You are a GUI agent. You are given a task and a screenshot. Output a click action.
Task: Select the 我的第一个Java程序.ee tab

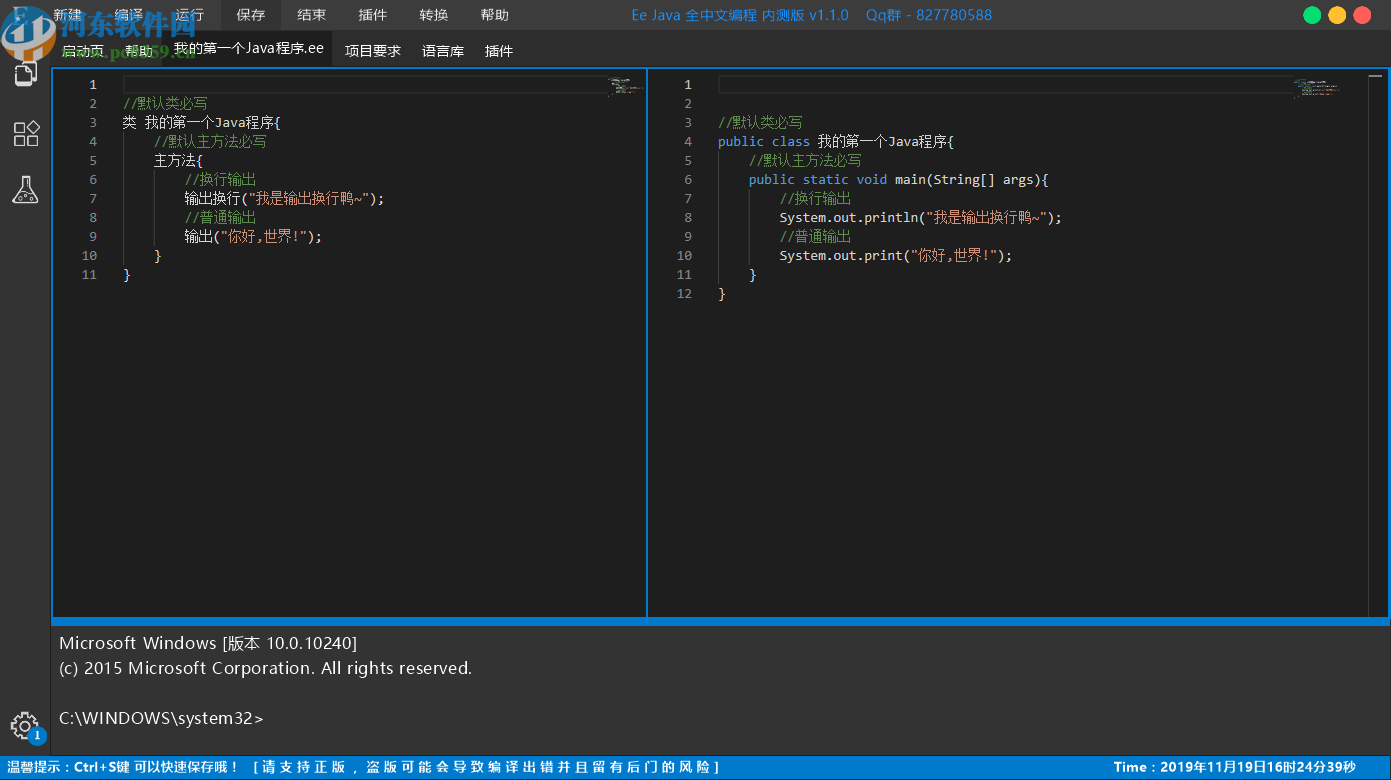coord(249,49)
